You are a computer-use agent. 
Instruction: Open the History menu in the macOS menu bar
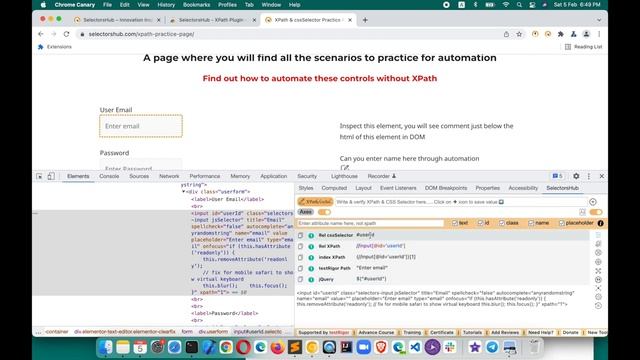[x=166, y=5]
